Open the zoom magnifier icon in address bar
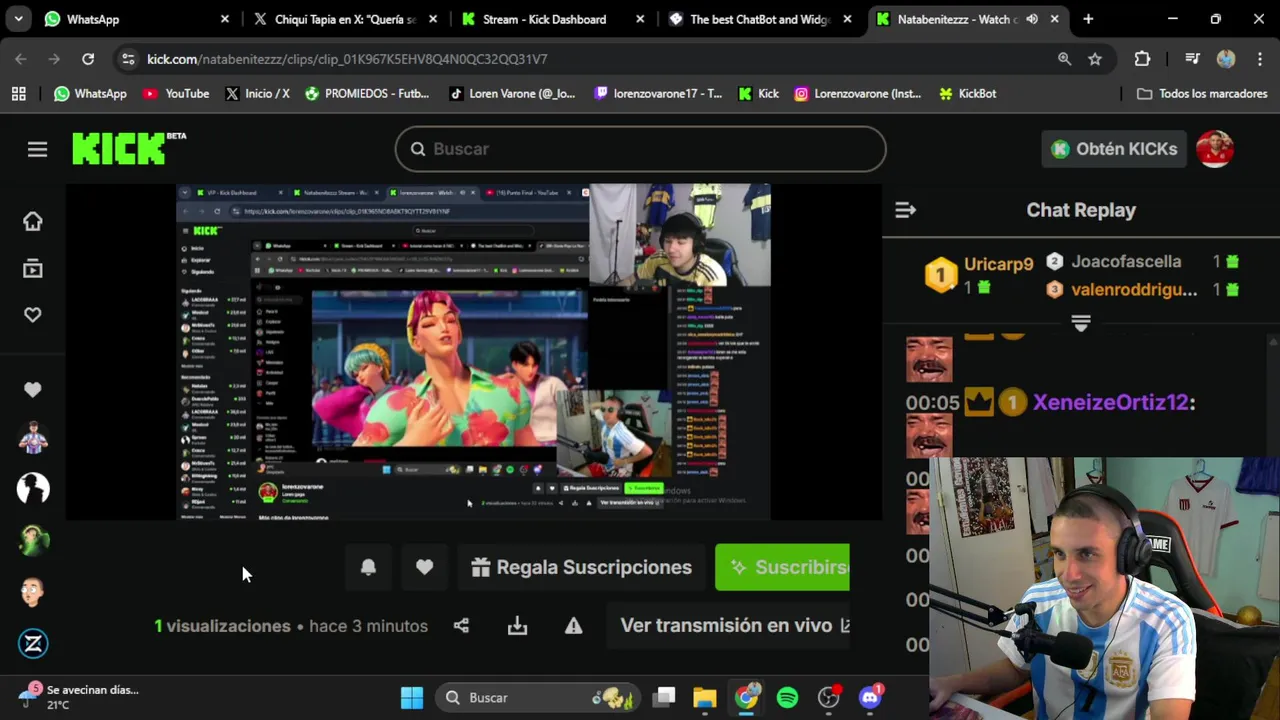Screen dimensions: 1280x720 pos(1065,59)
